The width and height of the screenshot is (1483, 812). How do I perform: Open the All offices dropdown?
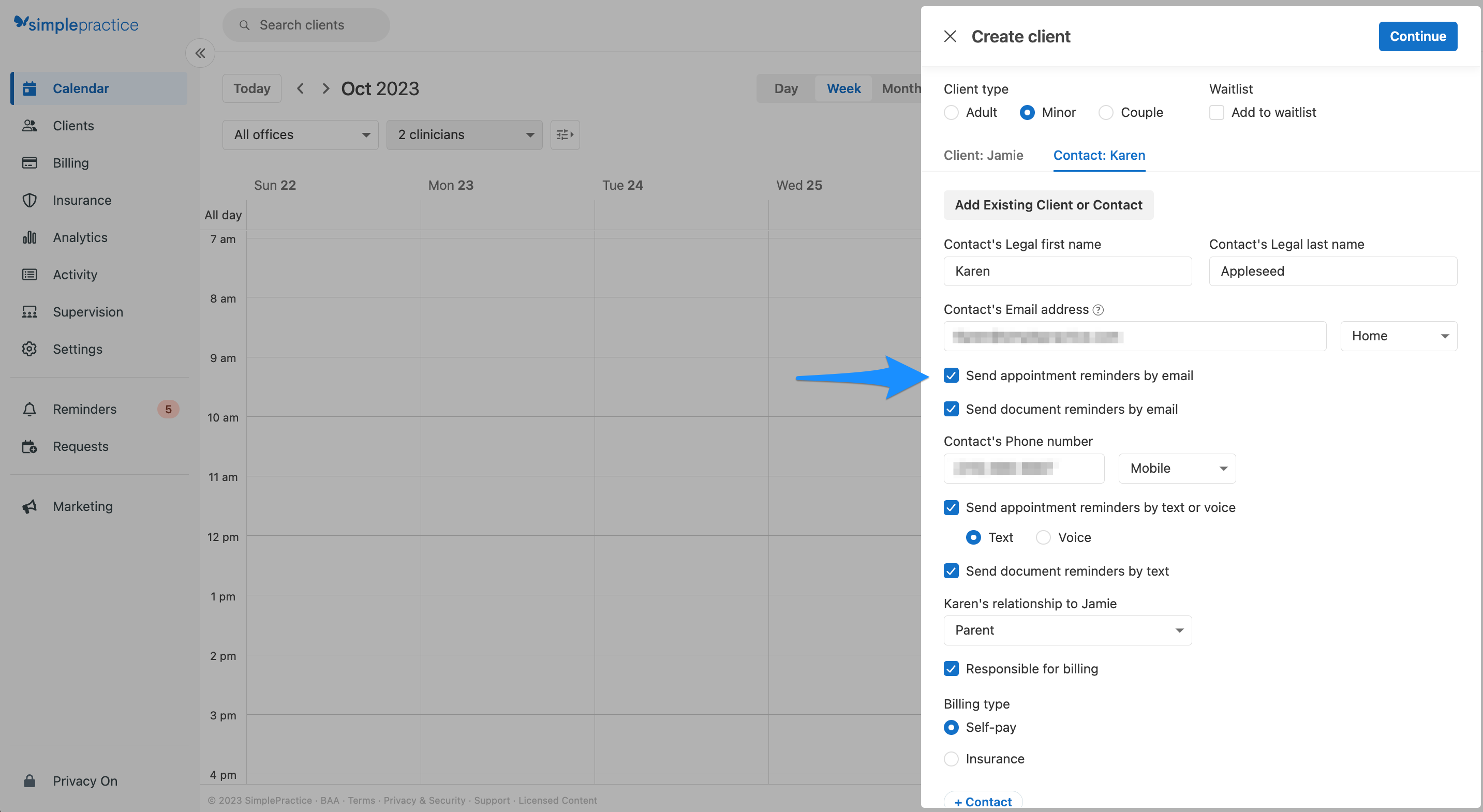click(x=300, y=134)
